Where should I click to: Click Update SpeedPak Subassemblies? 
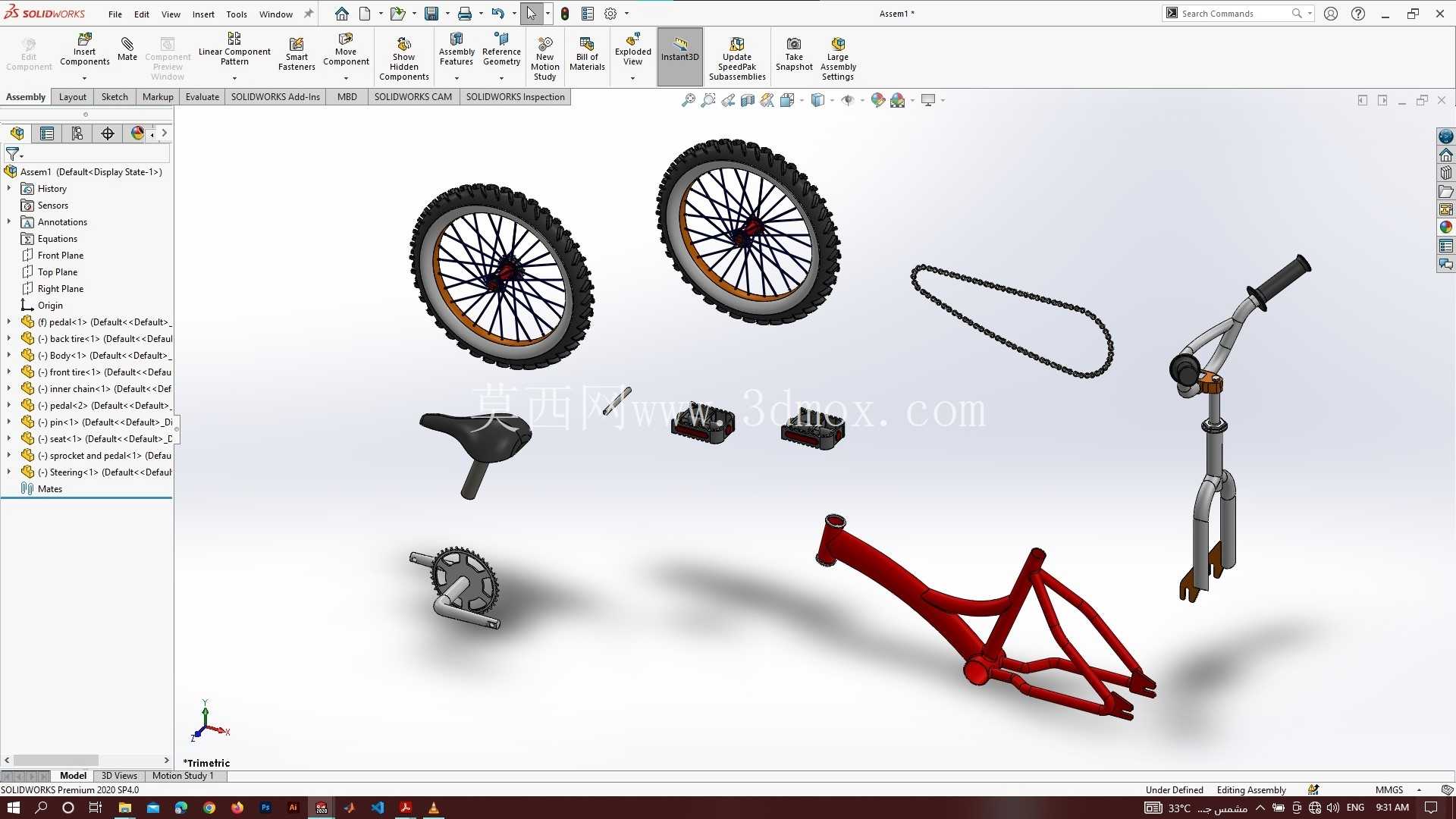[x=737, y=57]
